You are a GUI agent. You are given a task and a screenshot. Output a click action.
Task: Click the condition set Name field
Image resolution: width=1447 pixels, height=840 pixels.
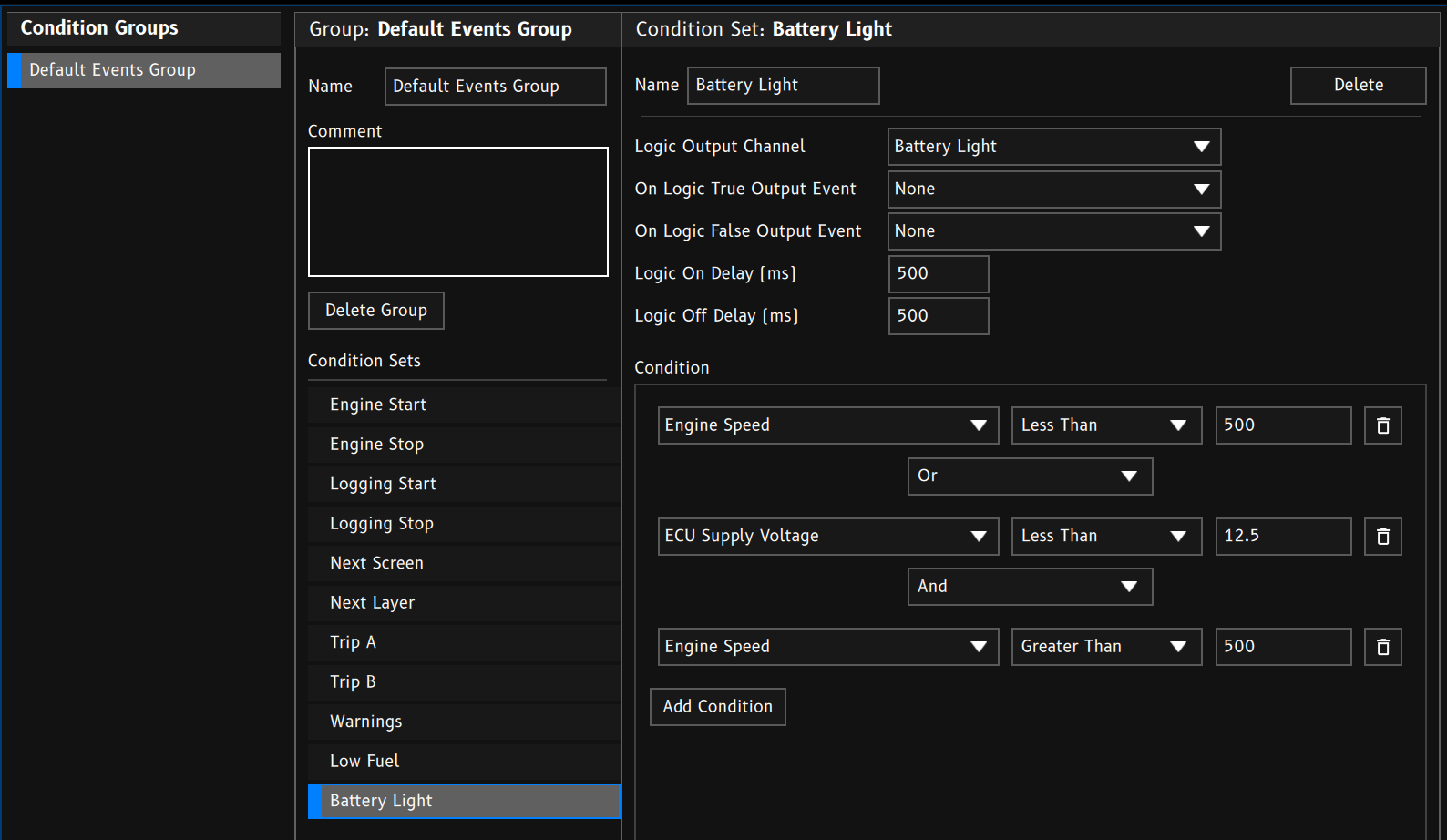click(784, 86)
